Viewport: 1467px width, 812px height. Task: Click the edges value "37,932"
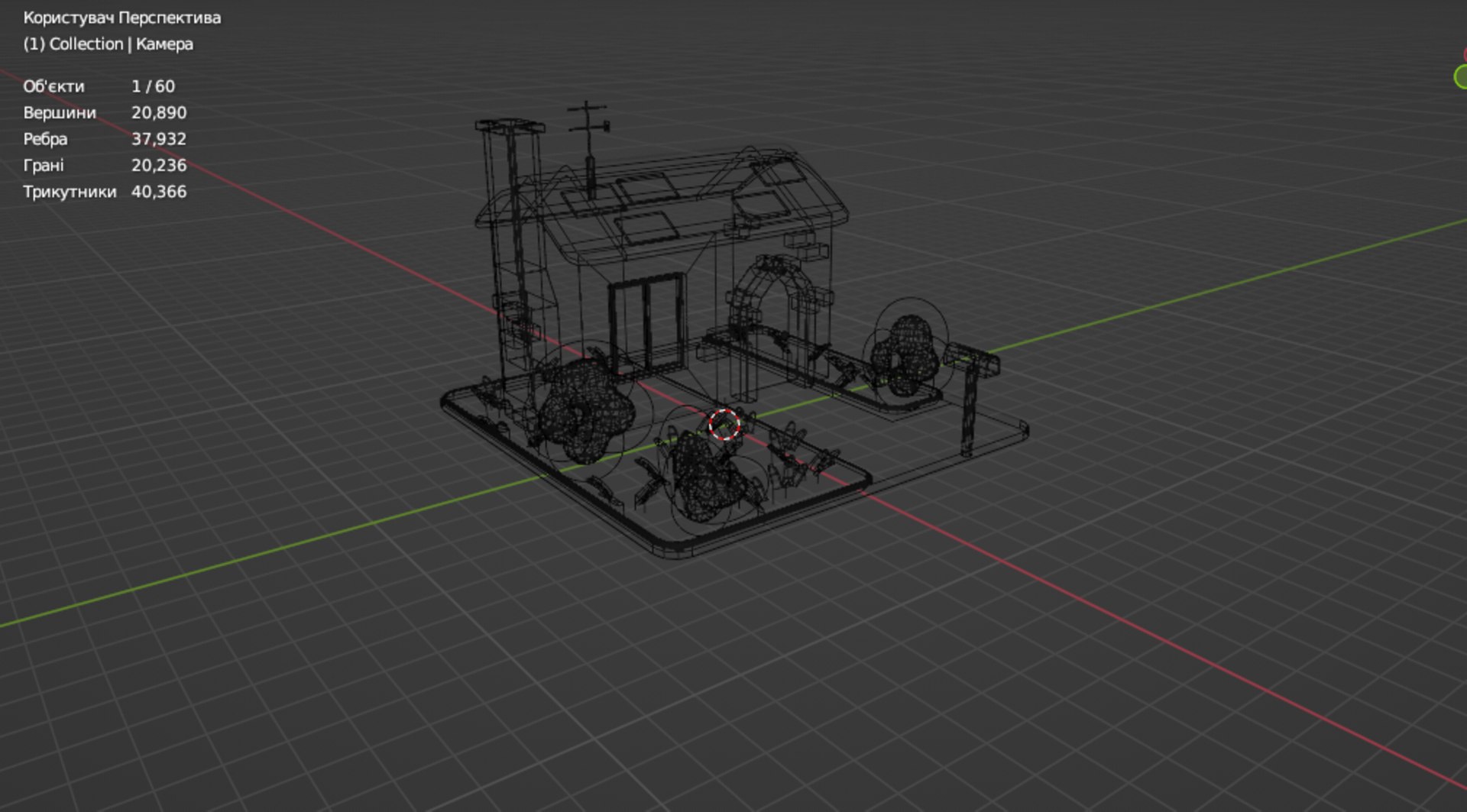click(x=159, y=139)
